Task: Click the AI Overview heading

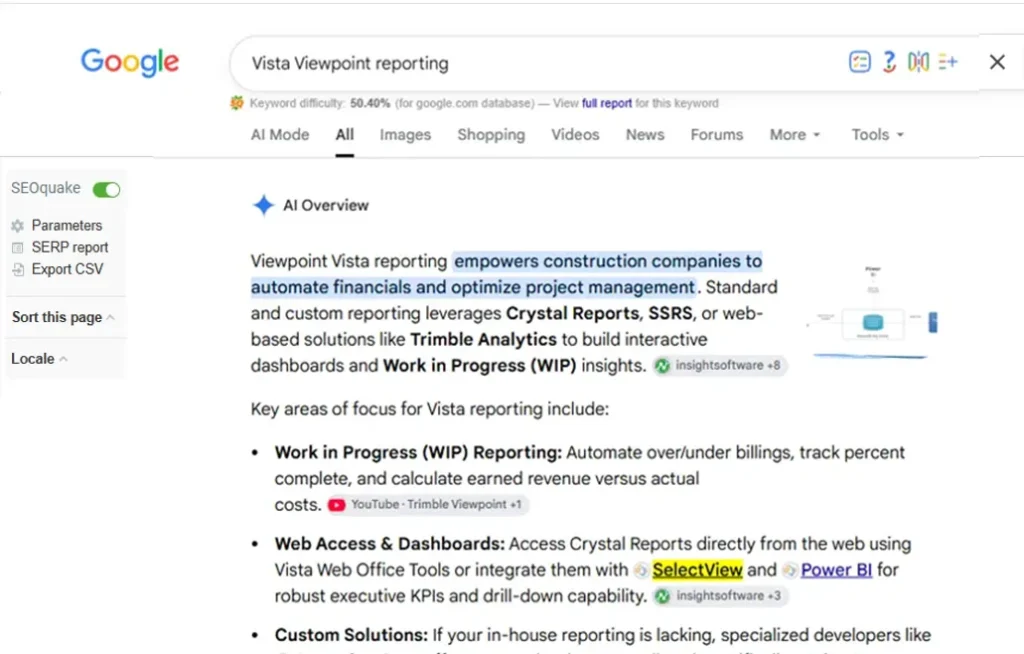Action: [x=325, y=205]
